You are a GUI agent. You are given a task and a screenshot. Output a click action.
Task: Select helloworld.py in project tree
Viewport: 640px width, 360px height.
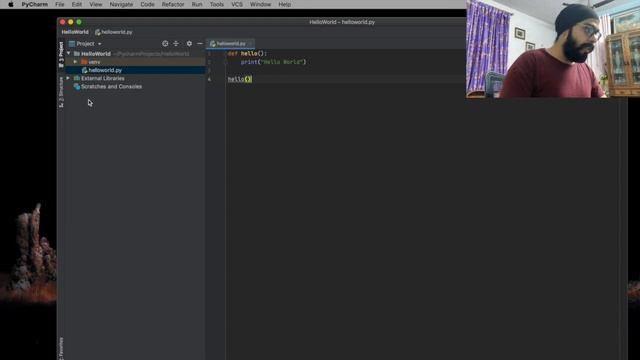135,70
